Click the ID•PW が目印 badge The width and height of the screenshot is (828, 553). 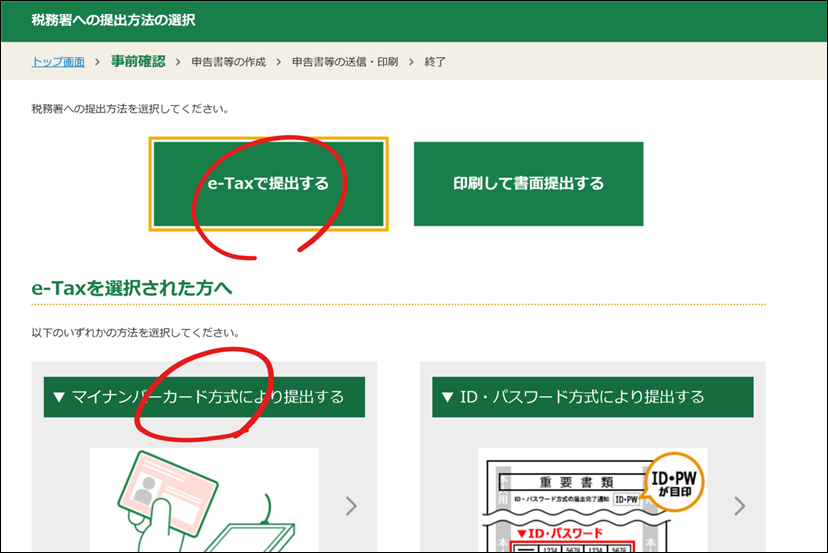coord(674,482)
